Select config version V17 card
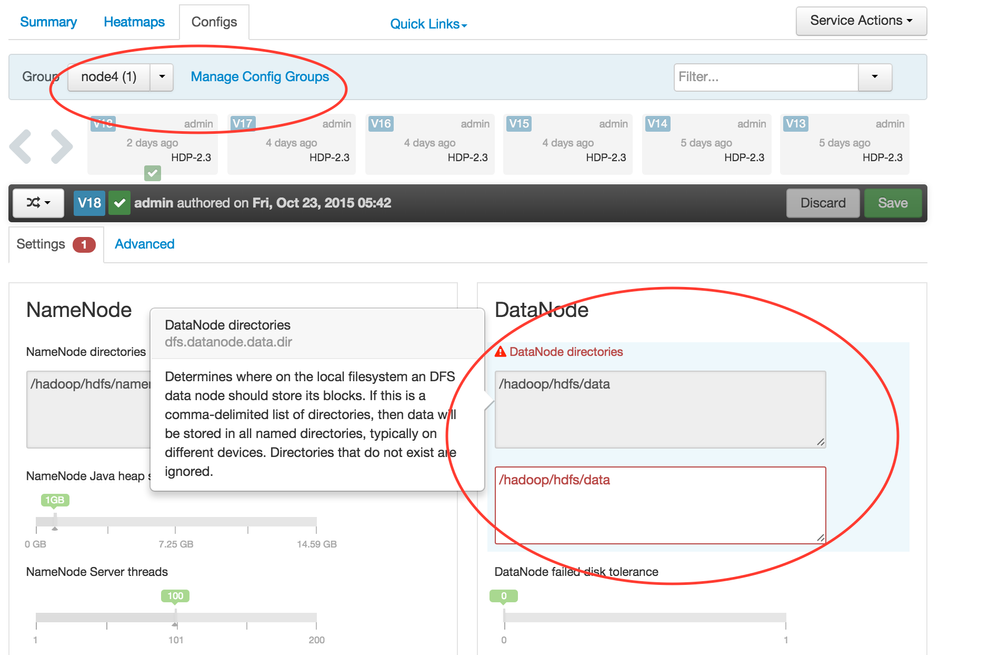The width and height of the screenshot is (999, 655). click(291, 143)
